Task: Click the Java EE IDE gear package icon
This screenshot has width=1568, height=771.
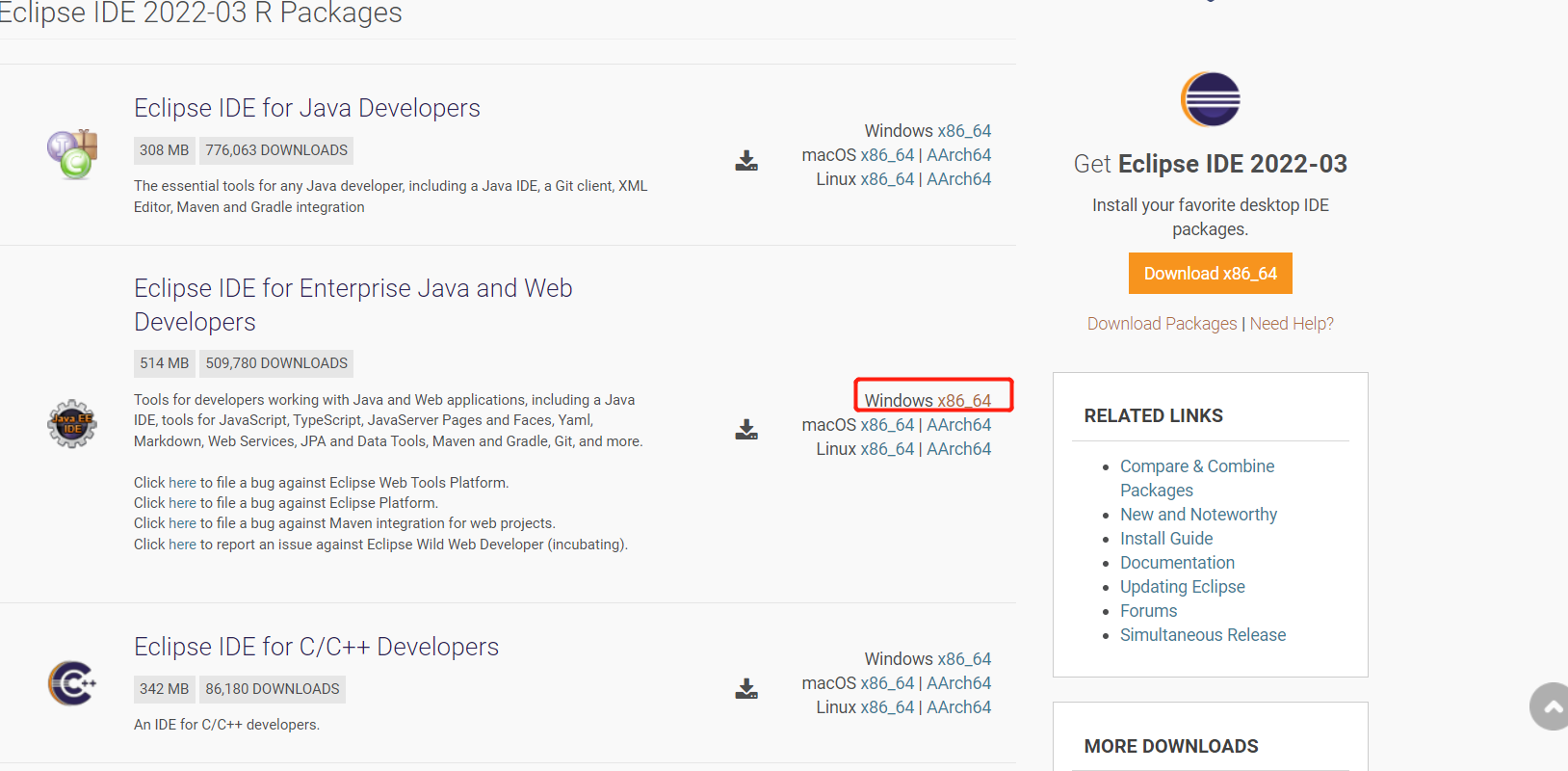Action: (72, 424)
